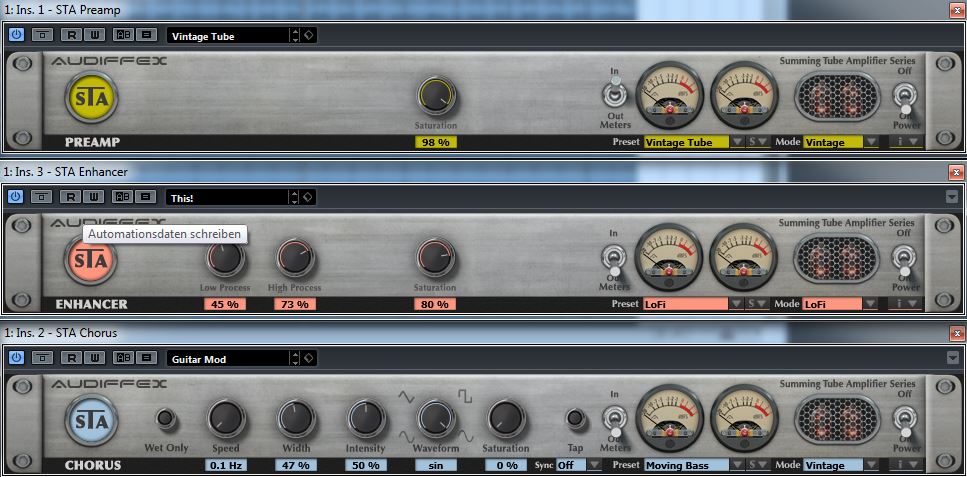This screenshot has height=477, width=967.
Task: Bypass the STA Preamp plugin with power icon
Action: coord(16,34)
